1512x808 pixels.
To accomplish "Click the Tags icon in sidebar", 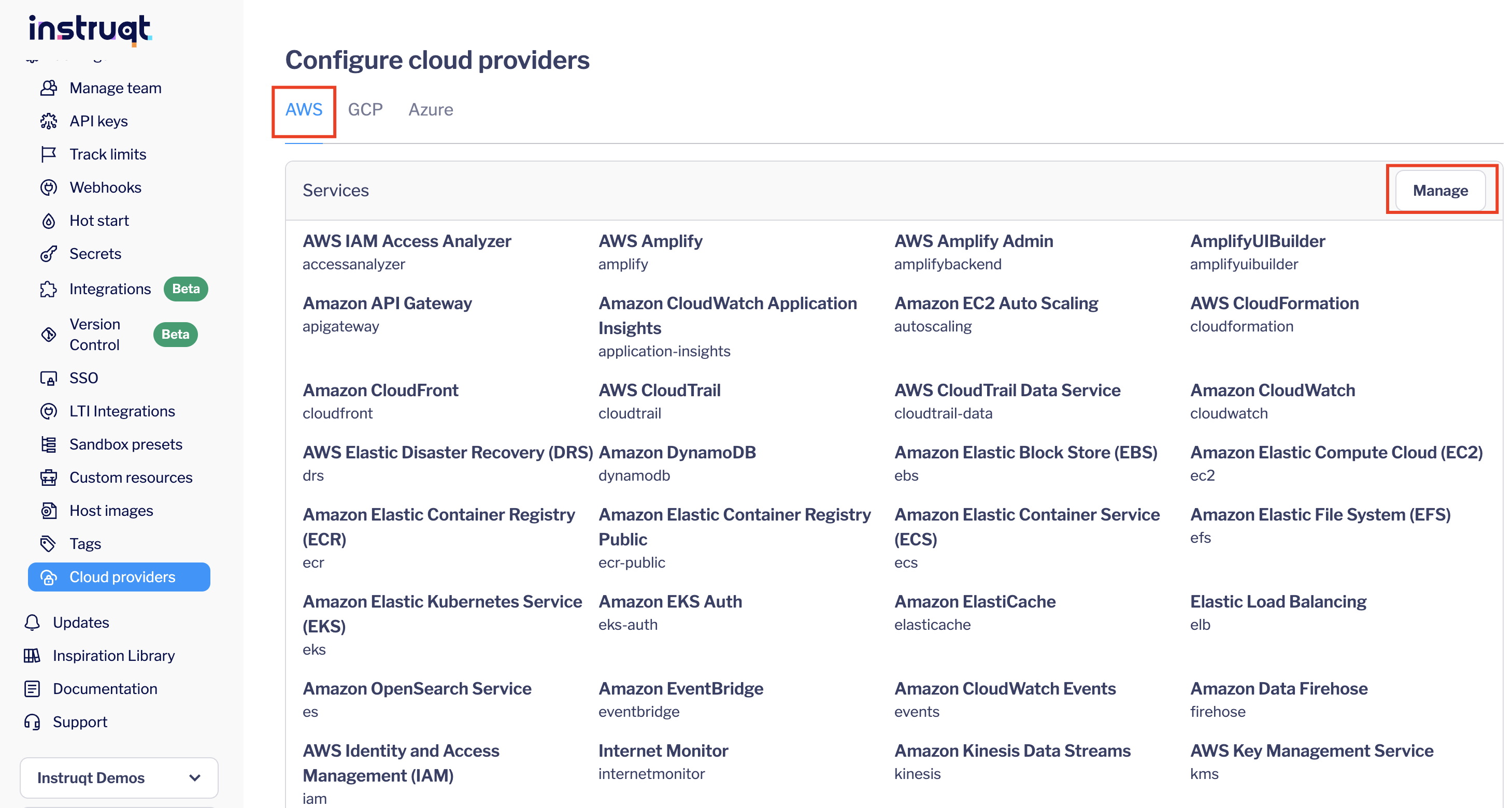I will click(x=49, y=544).
